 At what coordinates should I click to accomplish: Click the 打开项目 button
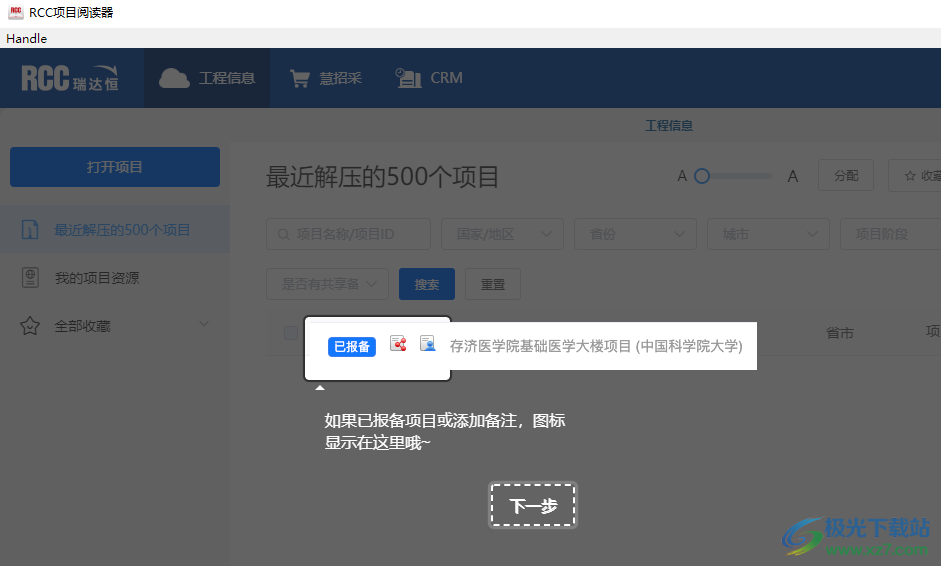point(115,167)
